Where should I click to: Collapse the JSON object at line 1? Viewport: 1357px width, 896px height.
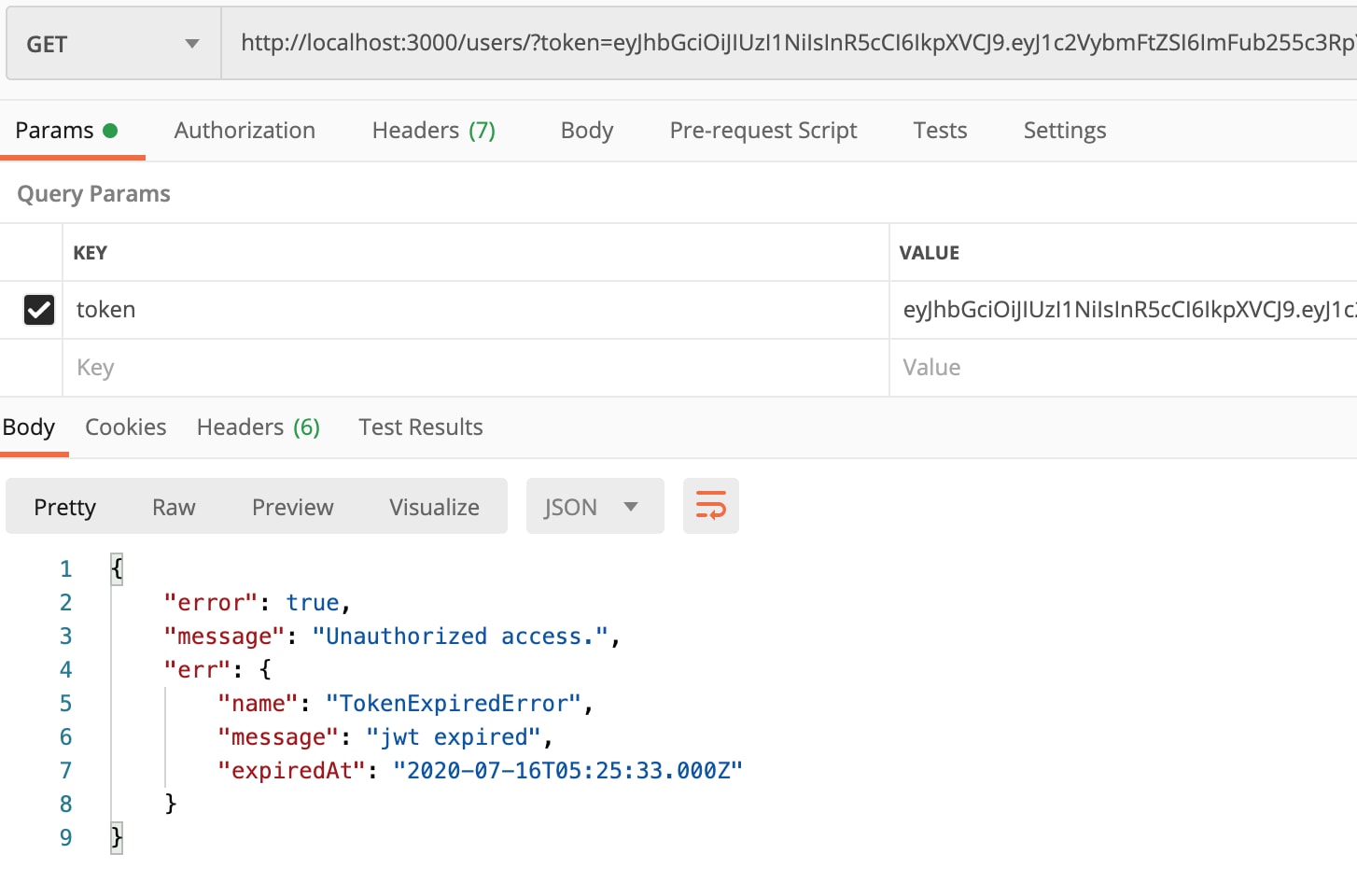pos(117,568)
